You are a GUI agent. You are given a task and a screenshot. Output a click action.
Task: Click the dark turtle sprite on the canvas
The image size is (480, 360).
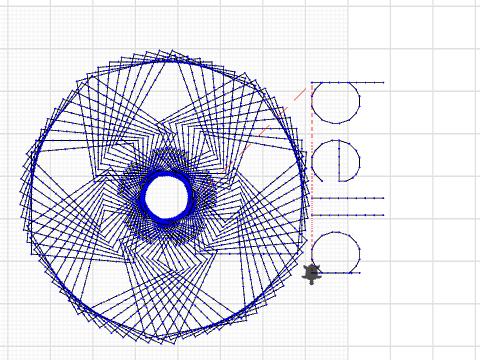point(312,274)
